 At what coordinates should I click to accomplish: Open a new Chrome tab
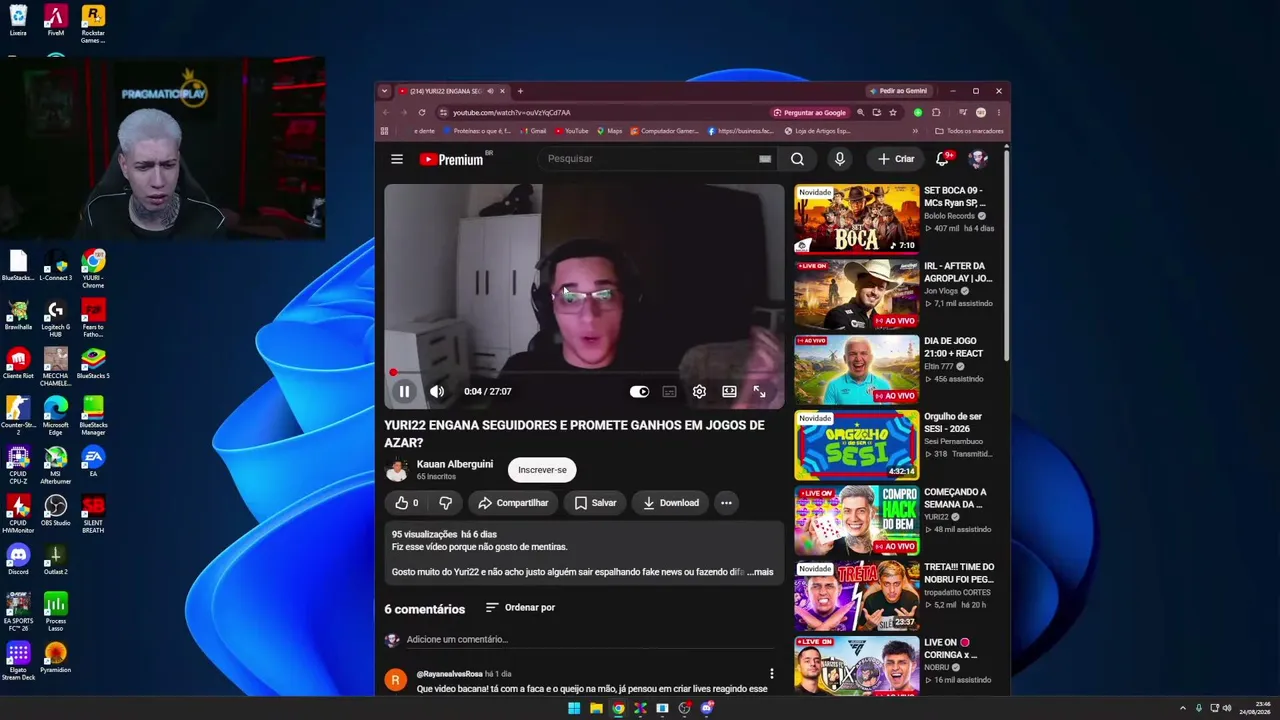tap(520, 91)
